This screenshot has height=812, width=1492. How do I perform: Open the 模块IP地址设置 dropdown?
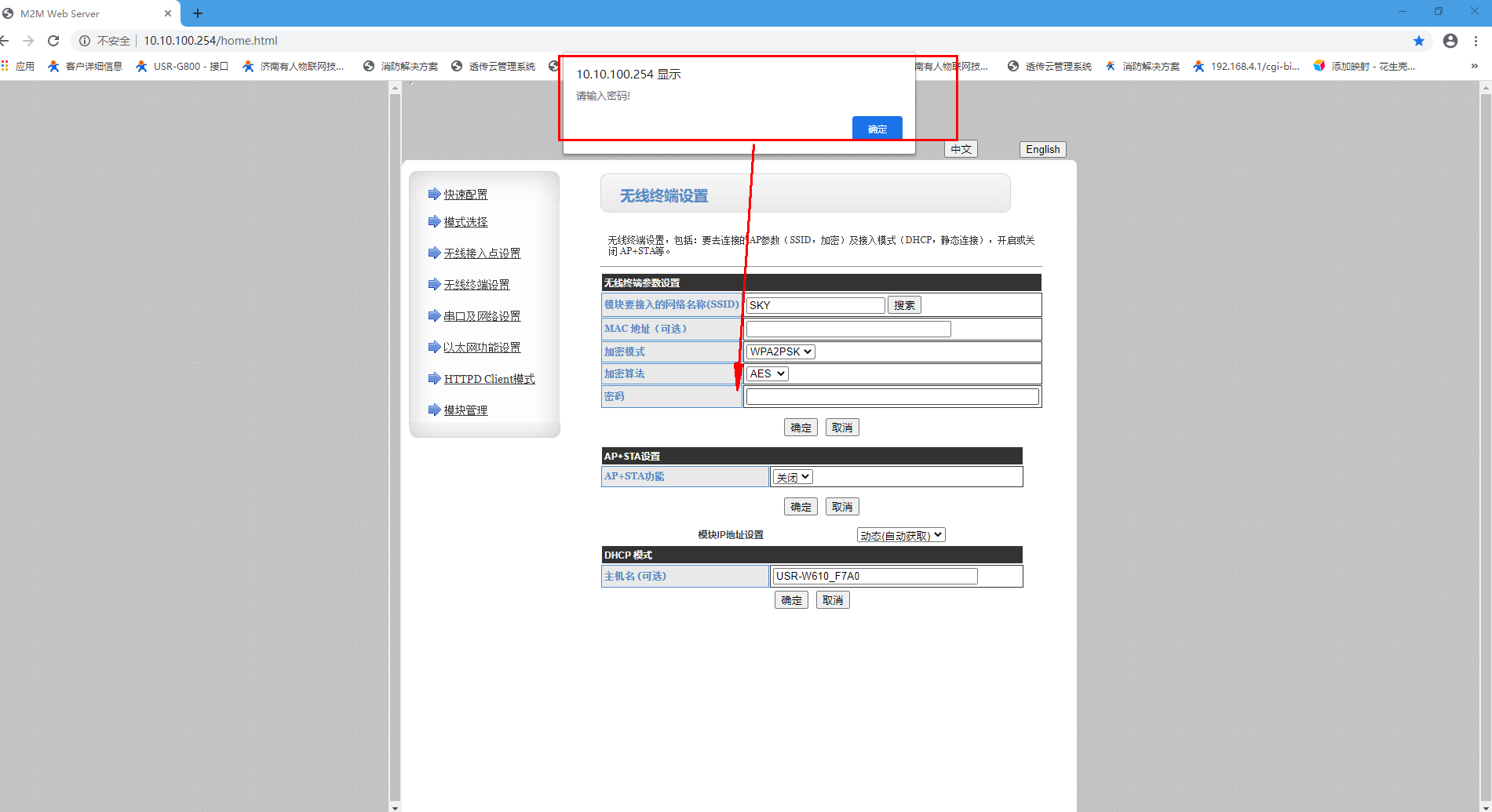coord(900,535)
